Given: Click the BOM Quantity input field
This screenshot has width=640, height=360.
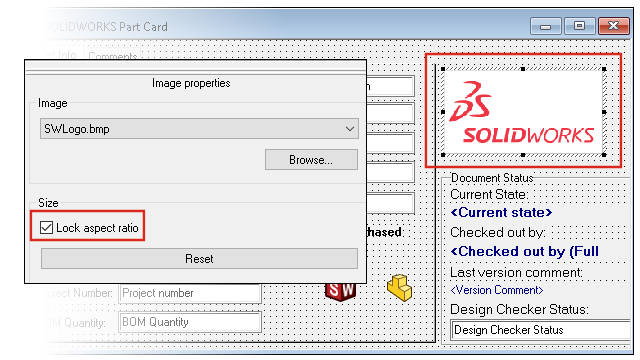Looking at the screenshot, I should coord(190,322).
